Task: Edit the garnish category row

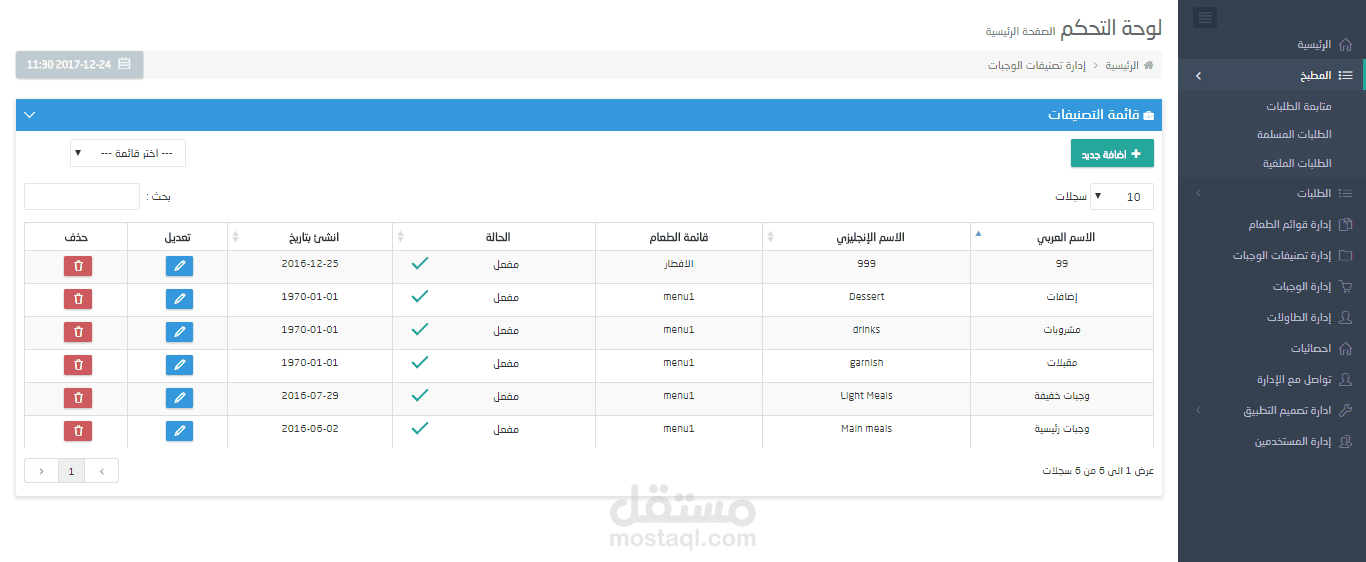Action: point(179,365)
